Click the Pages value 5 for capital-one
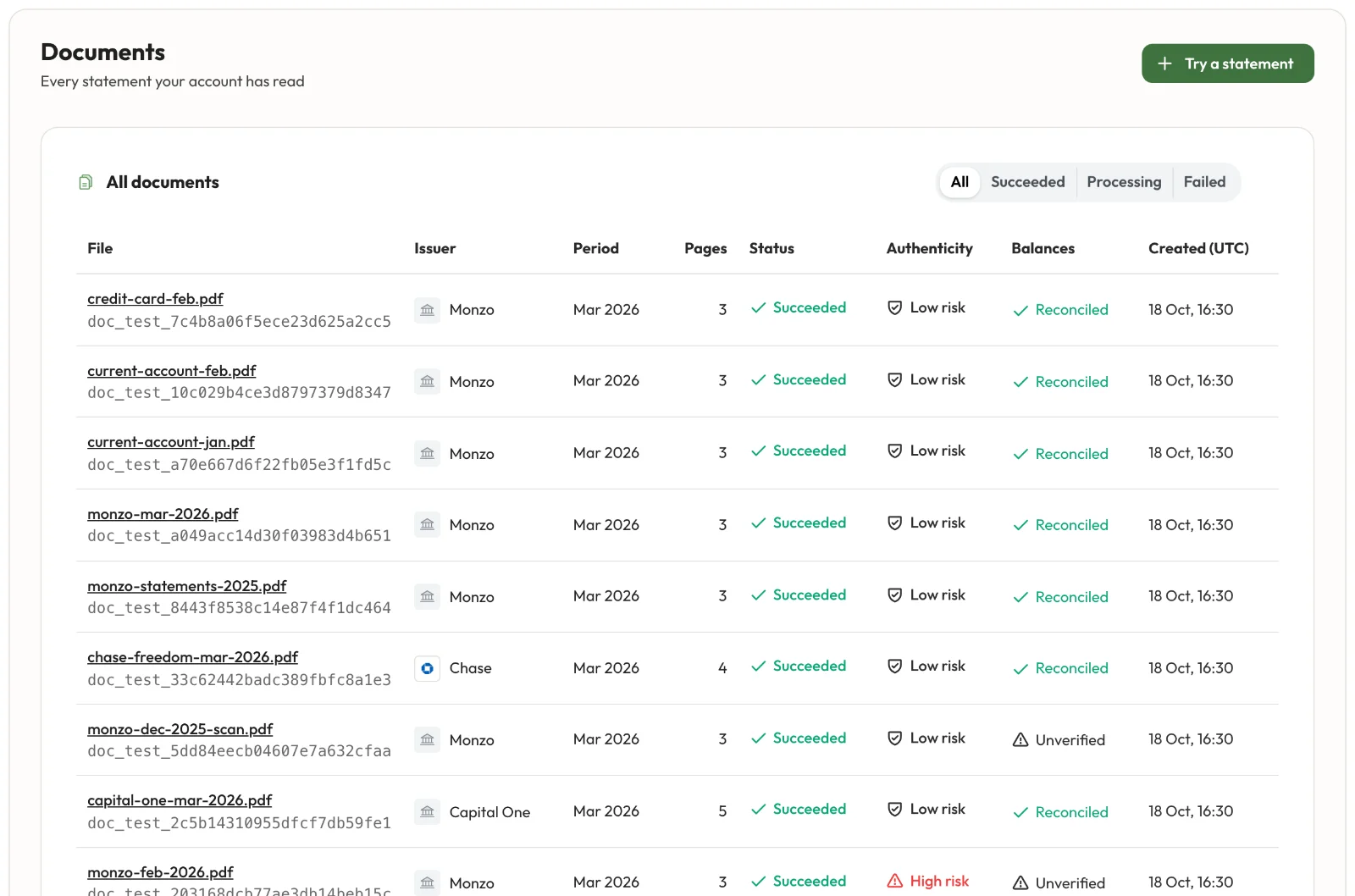 point(722,811)
